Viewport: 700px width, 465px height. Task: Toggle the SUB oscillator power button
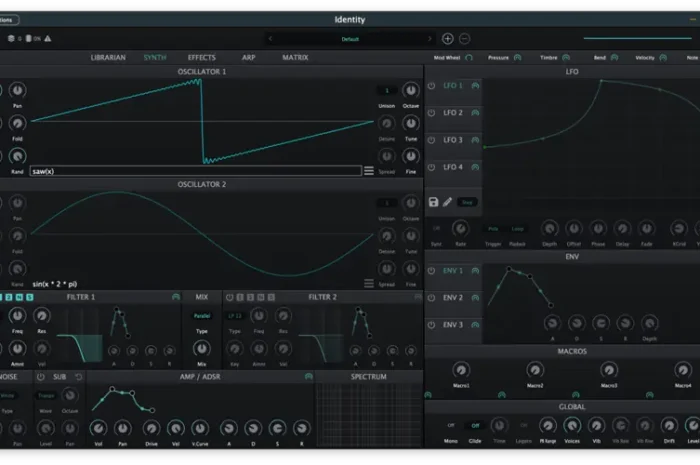pyautogui.click(x=41, y=377)
